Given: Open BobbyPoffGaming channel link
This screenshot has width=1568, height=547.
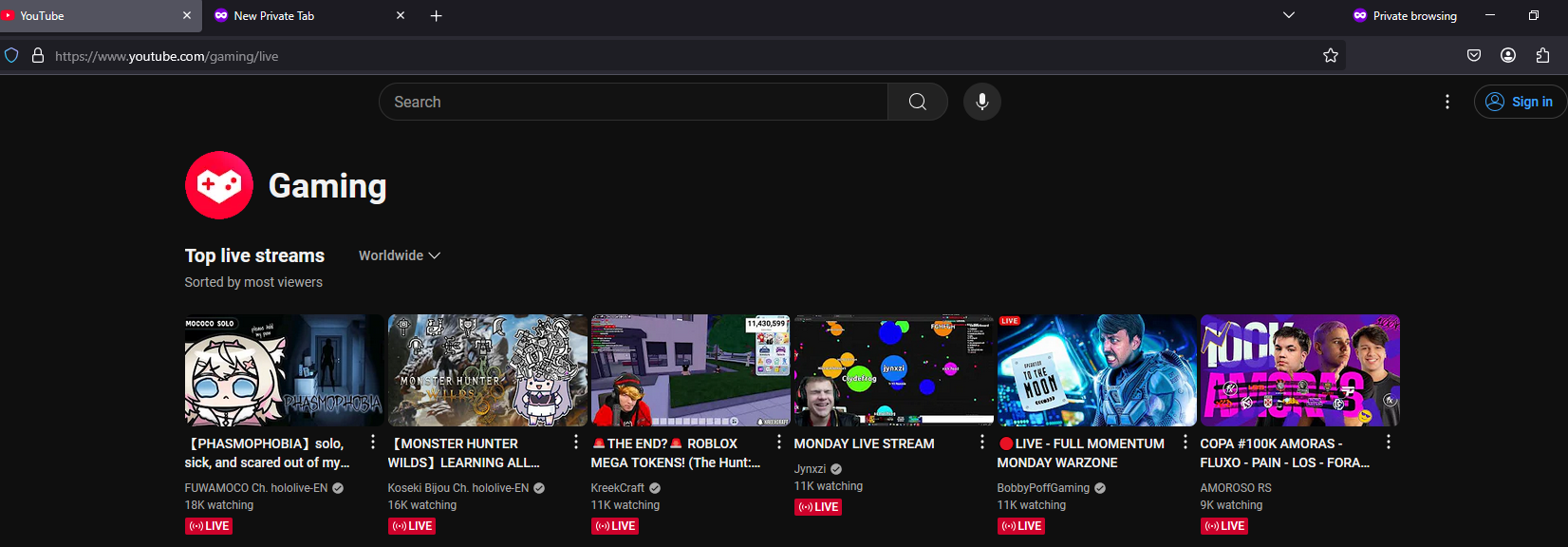Looking at the screenshot, I should [1043, 488].
